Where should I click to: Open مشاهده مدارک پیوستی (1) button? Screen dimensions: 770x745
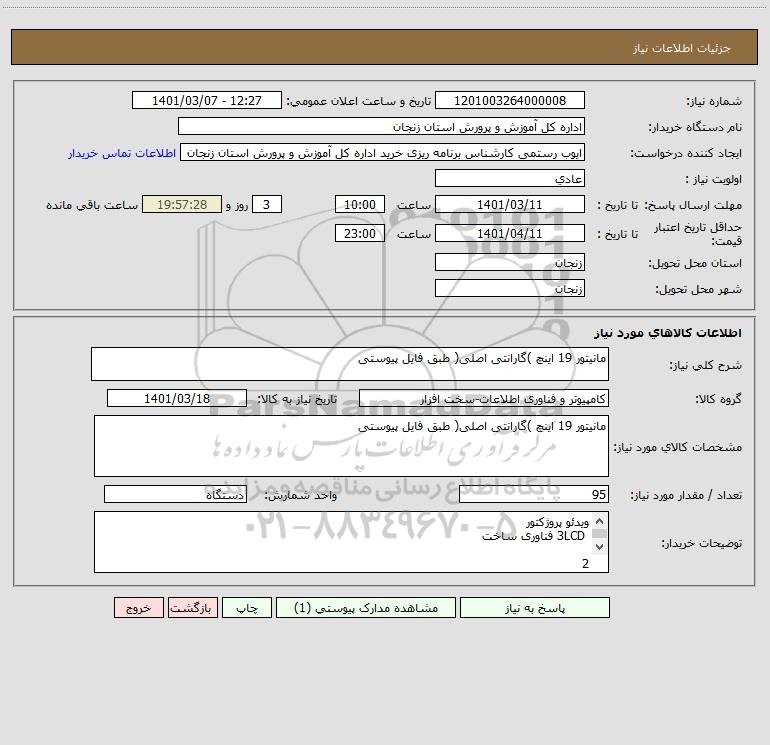(366, 607)
